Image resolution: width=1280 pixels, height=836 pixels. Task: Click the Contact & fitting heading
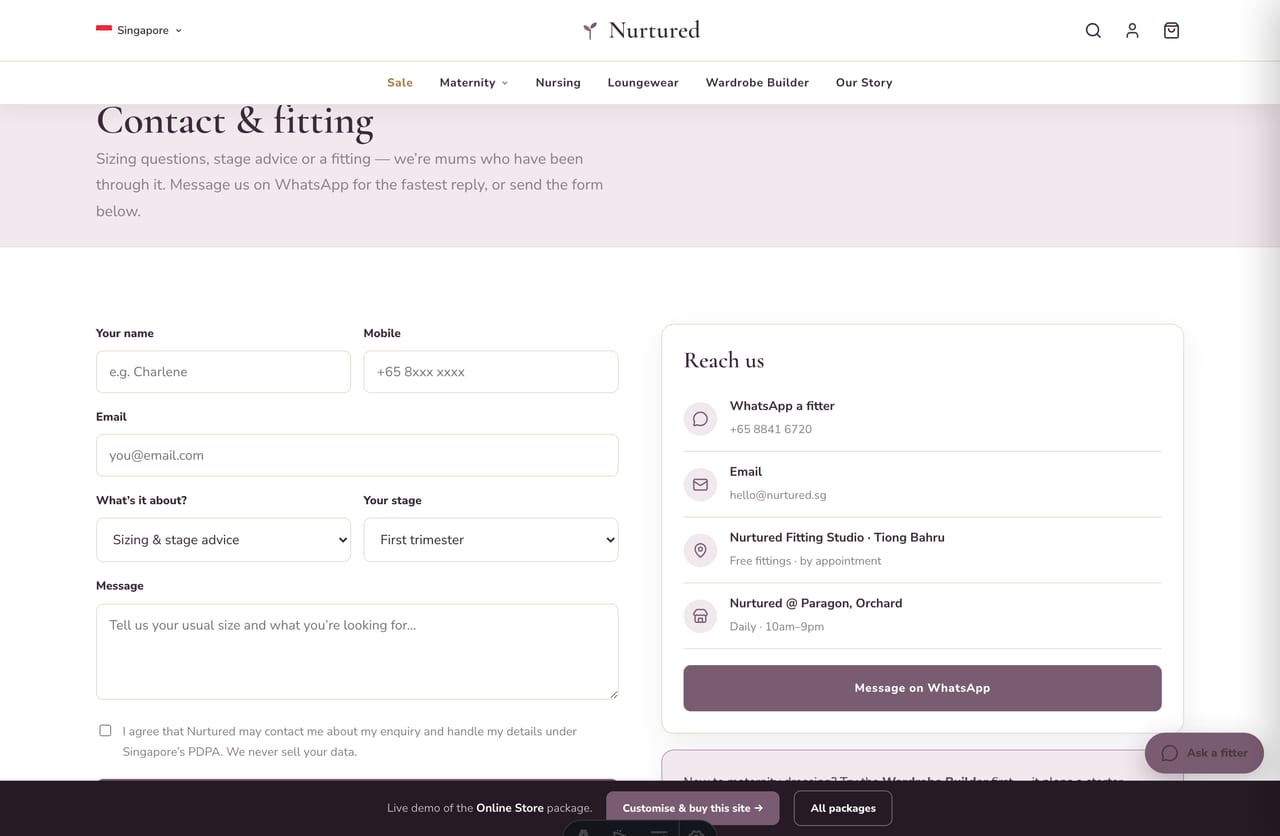point(235,121)
